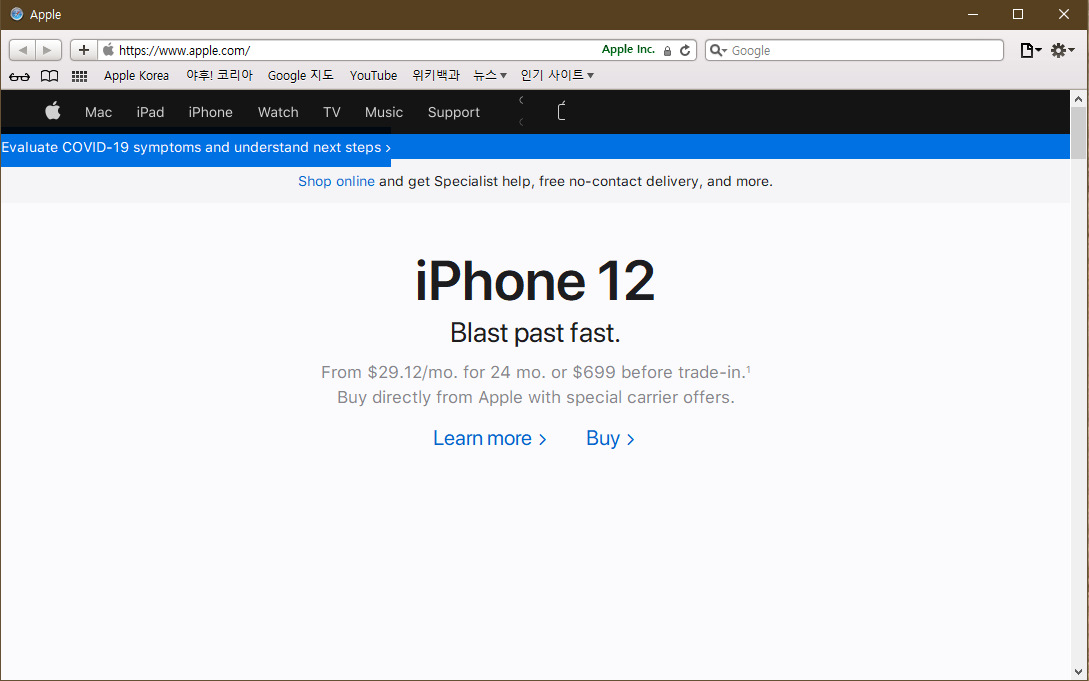Open Top Sites grid icon

[x=79, y=76]
